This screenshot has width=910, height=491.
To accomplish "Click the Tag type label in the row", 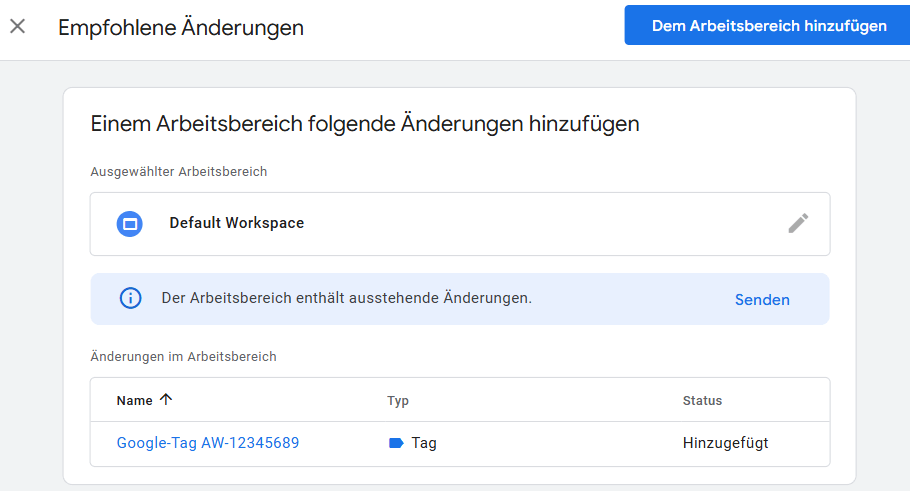I will [x=424, y=443].
